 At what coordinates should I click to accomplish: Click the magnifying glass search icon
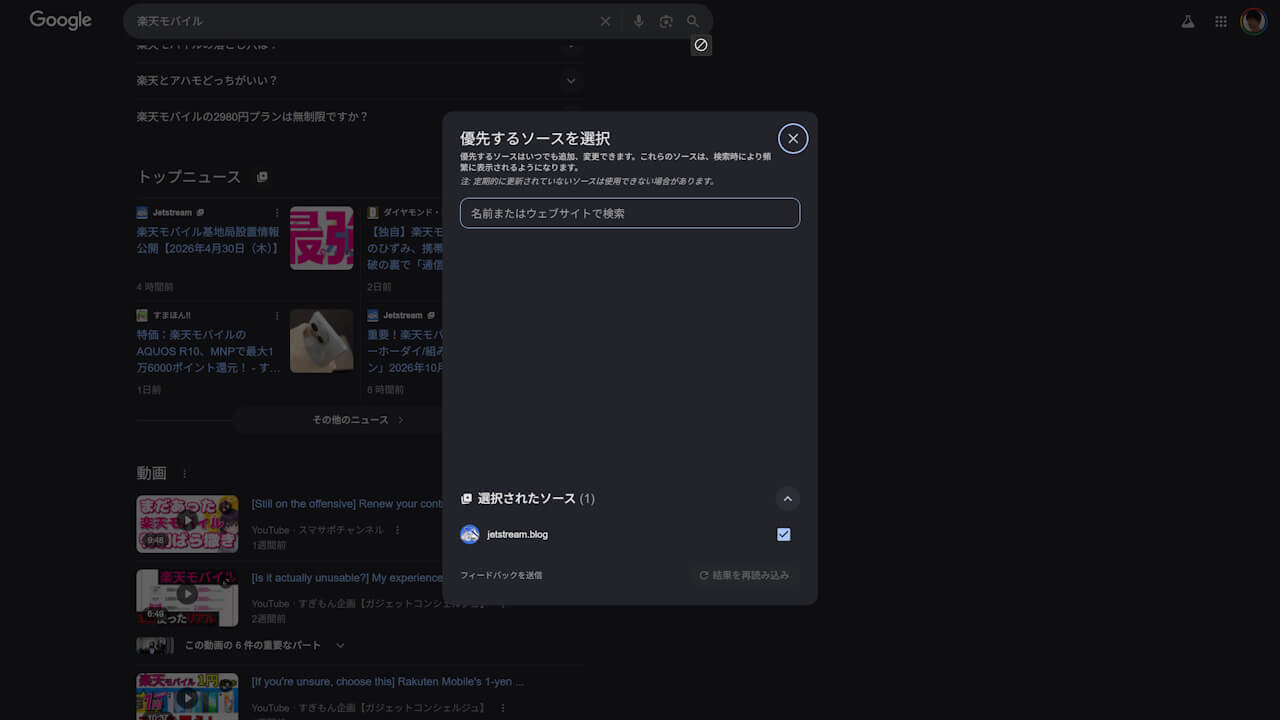(693, 21)
